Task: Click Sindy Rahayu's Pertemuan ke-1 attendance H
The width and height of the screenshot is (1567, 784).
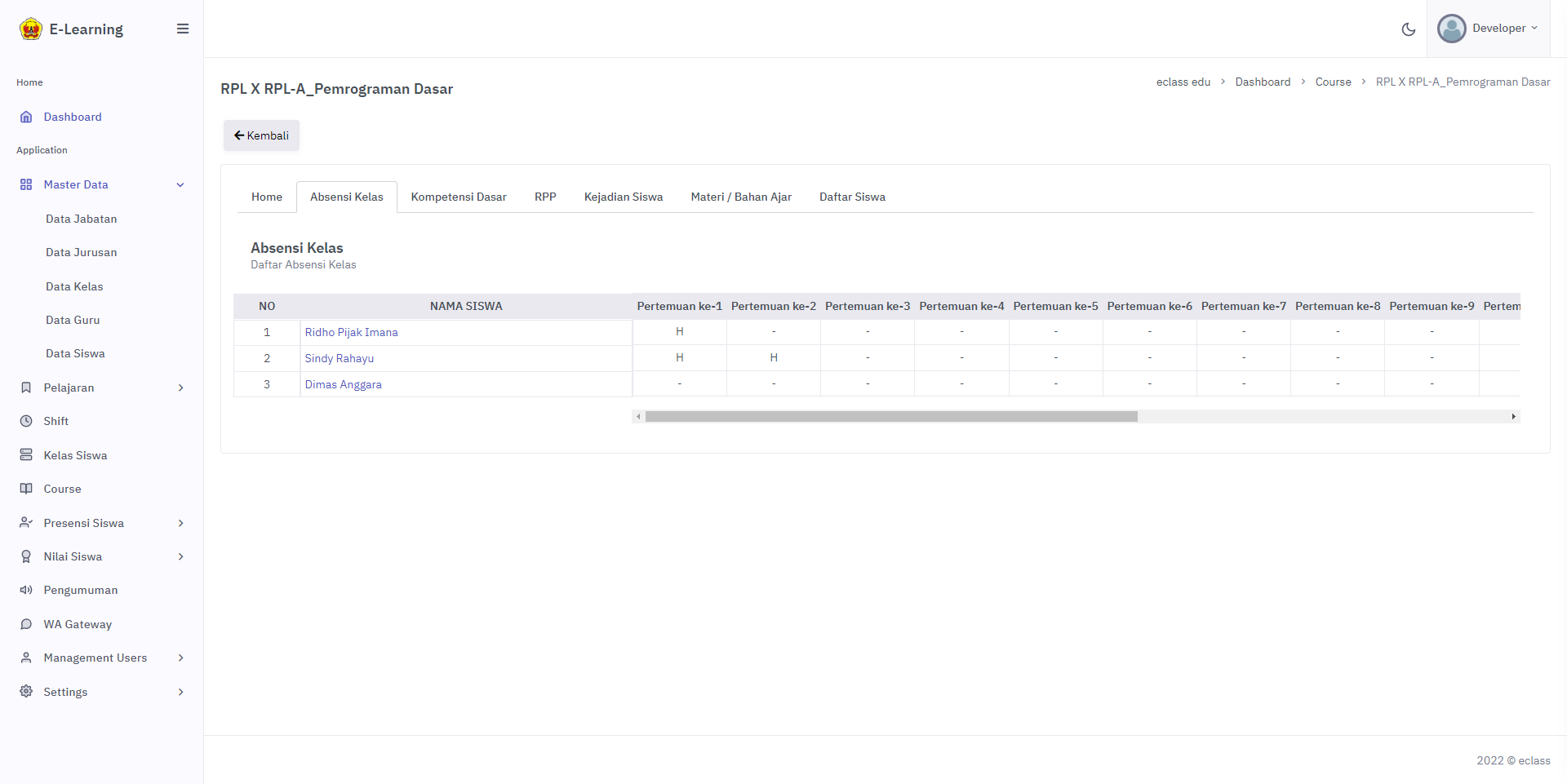Action: click(679, 358)
